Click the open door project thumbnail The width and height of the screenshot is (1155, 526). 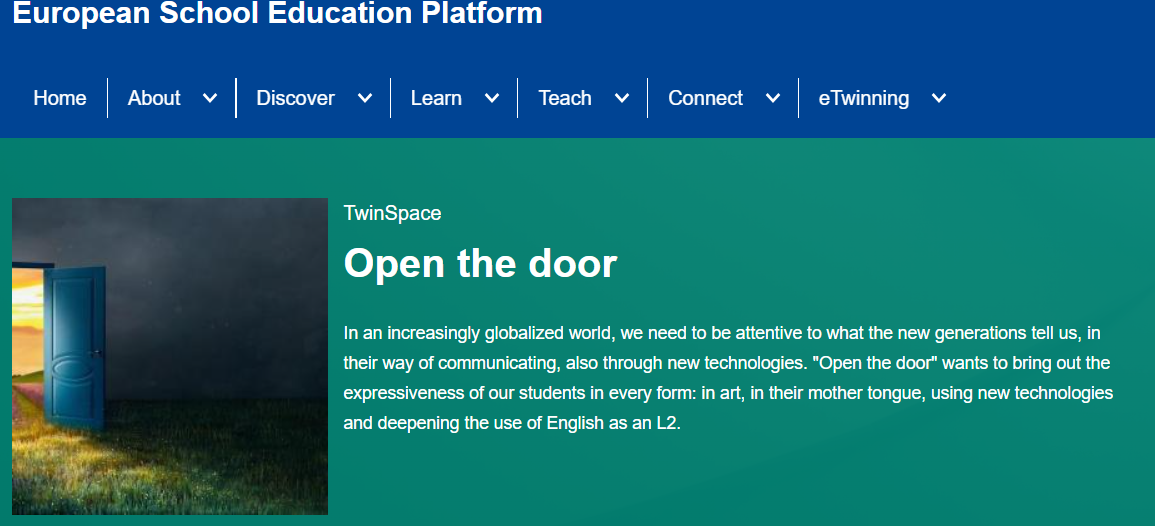pyautogui.click(x=169, y=356)
